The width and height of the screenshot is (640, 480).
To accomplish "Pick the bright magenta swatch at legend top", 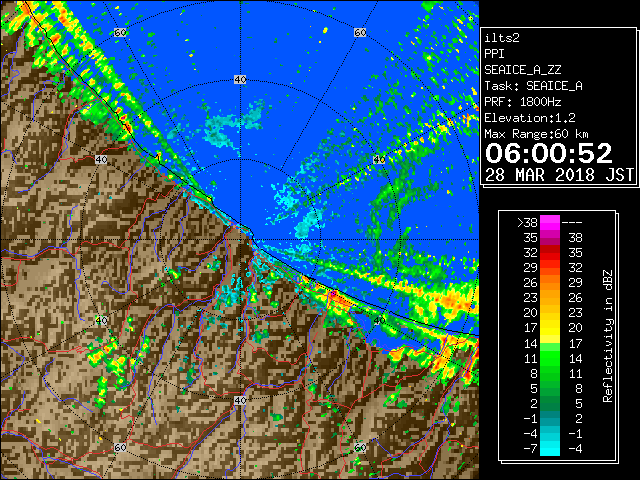I will [x=550, y=223].
